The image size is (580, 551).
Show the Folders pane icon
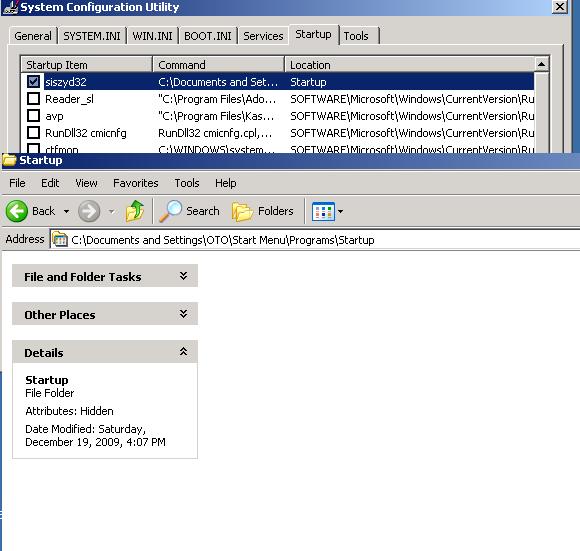tap(242, 212)
